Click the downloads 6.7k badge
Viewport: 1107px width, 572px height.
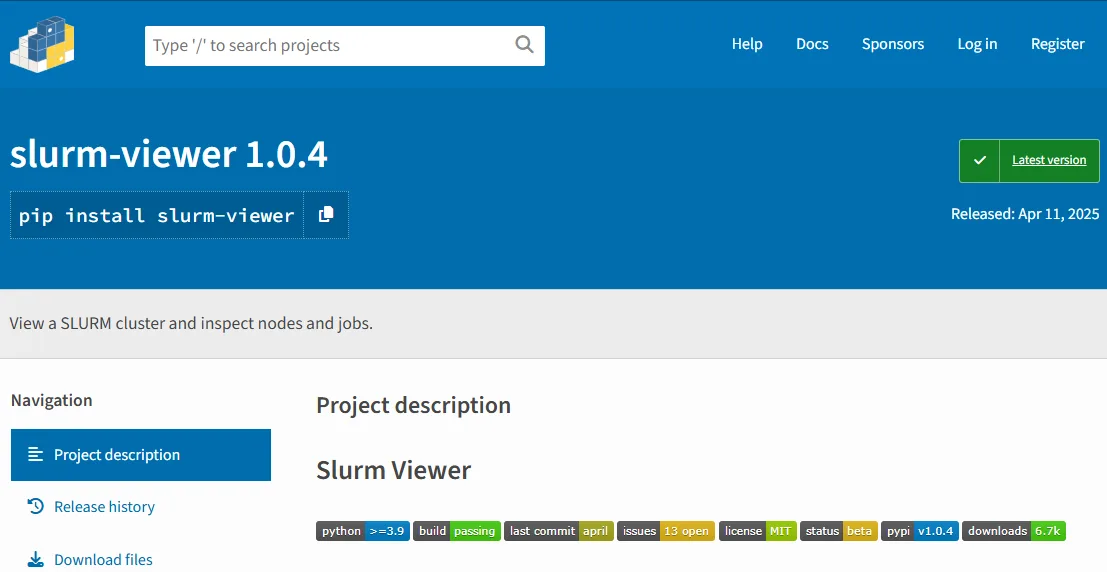coord(1014,531)
